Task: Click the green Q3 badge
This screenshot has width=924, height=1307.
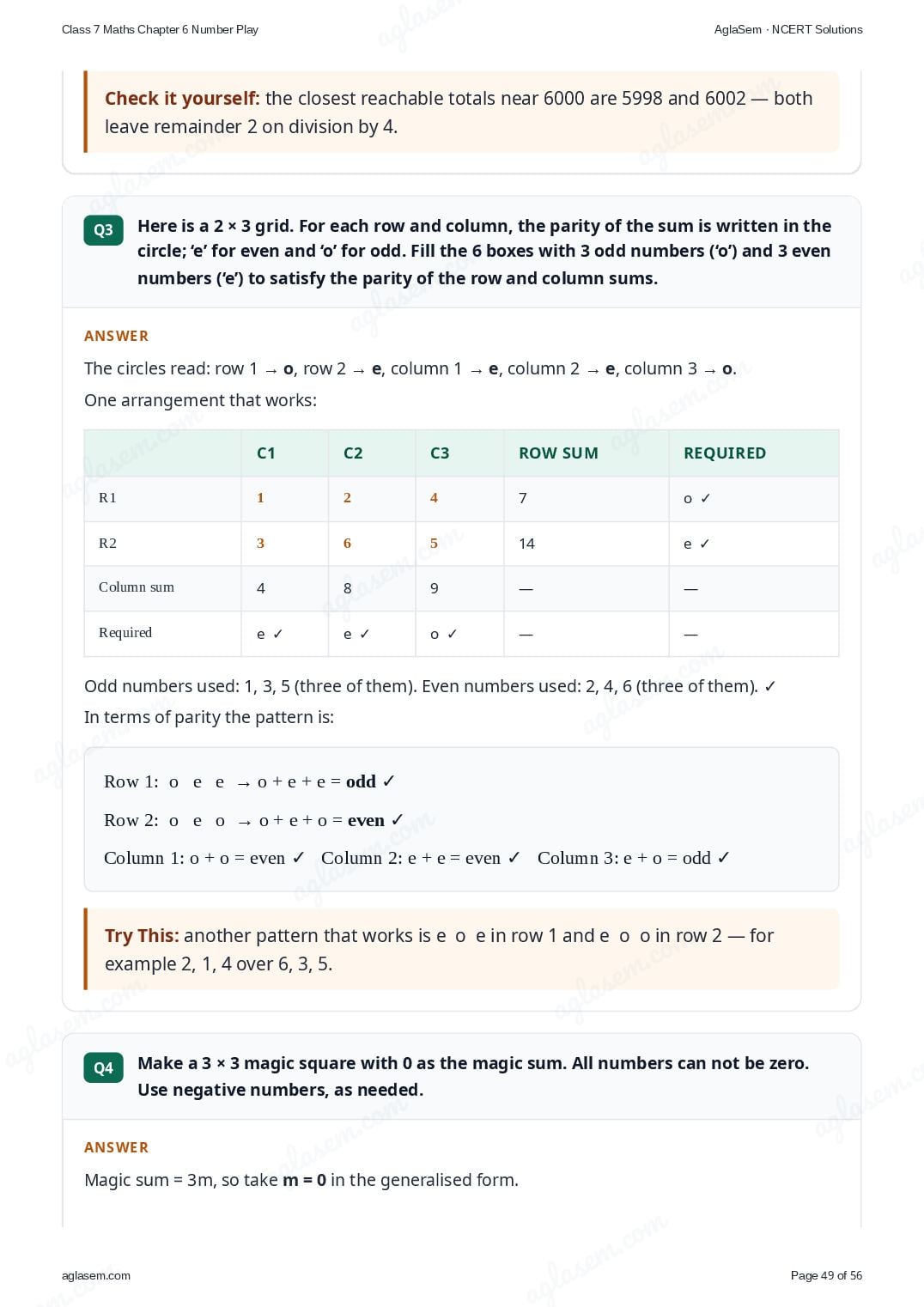Action: pos(103,229)
